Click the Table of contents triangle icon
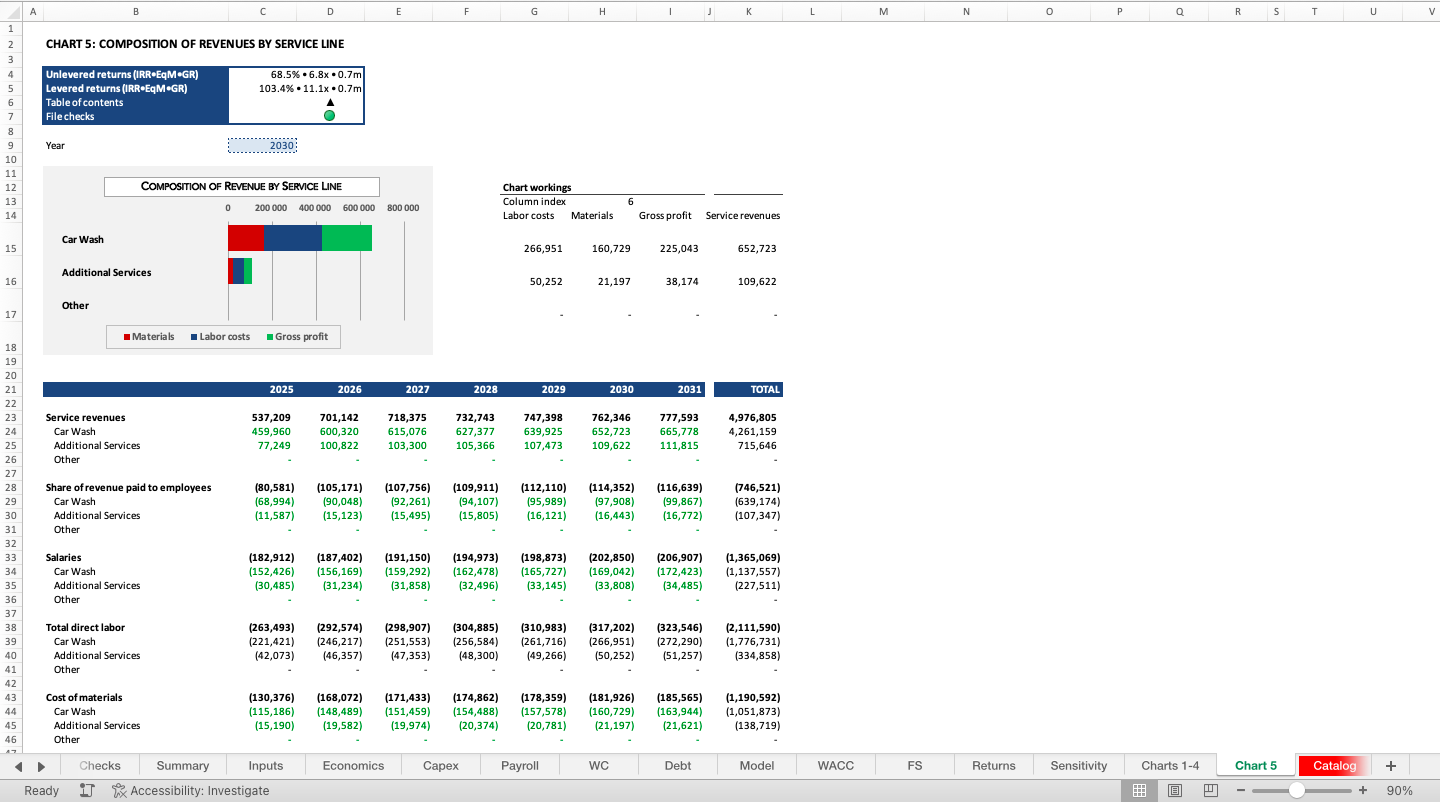This screenshot has width=1440, height=802. 330,102
